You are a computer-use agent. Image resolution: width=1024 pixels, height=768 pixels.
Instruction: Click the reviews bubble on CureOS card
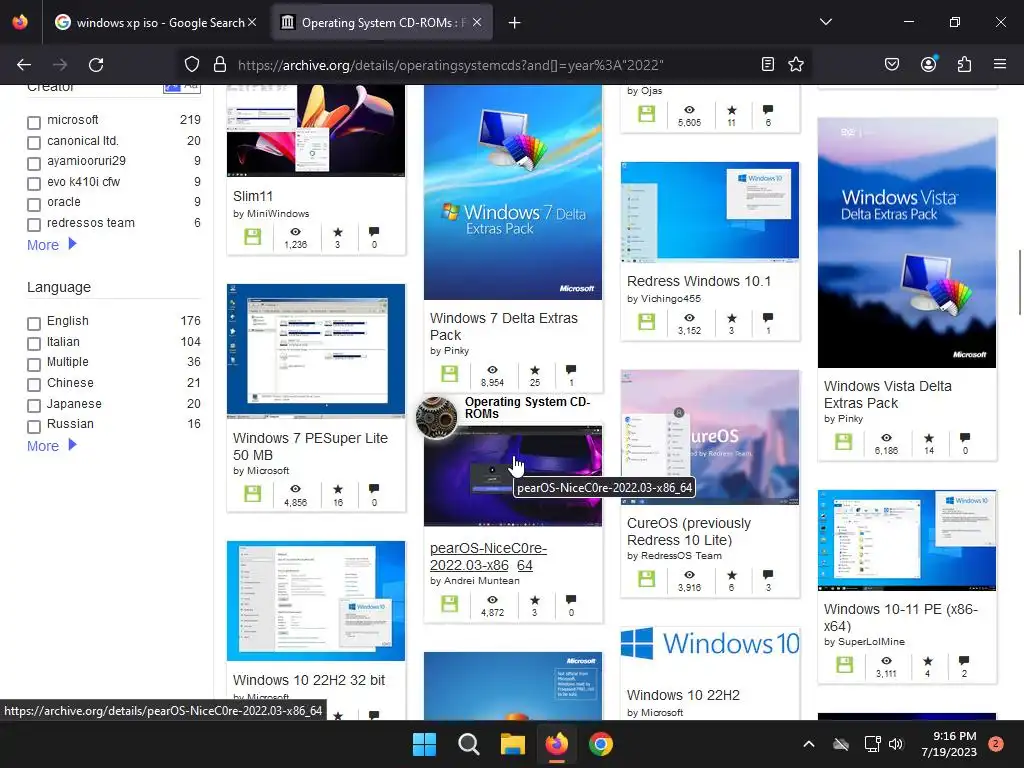point(768,575)
